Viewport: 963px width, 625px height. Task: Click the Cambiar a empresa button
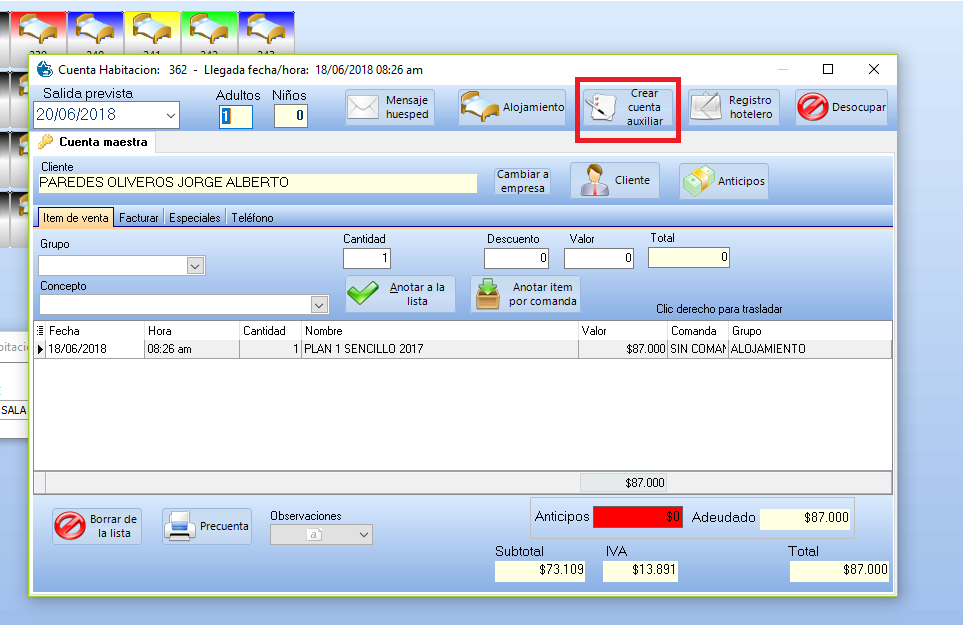coord(523,181)
